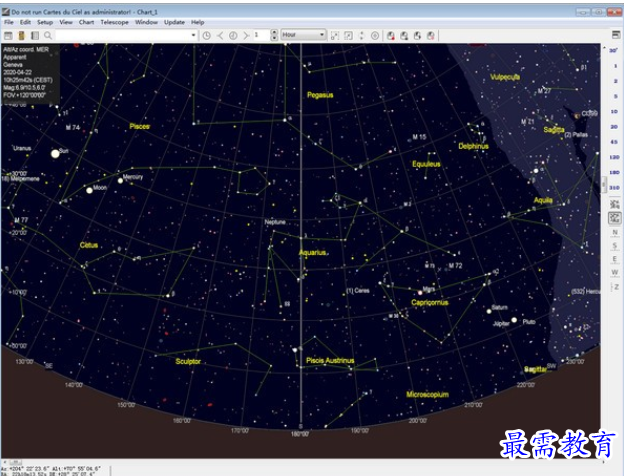
Task: Click the right sidebar collapse handle
Action: coord(604,184)
